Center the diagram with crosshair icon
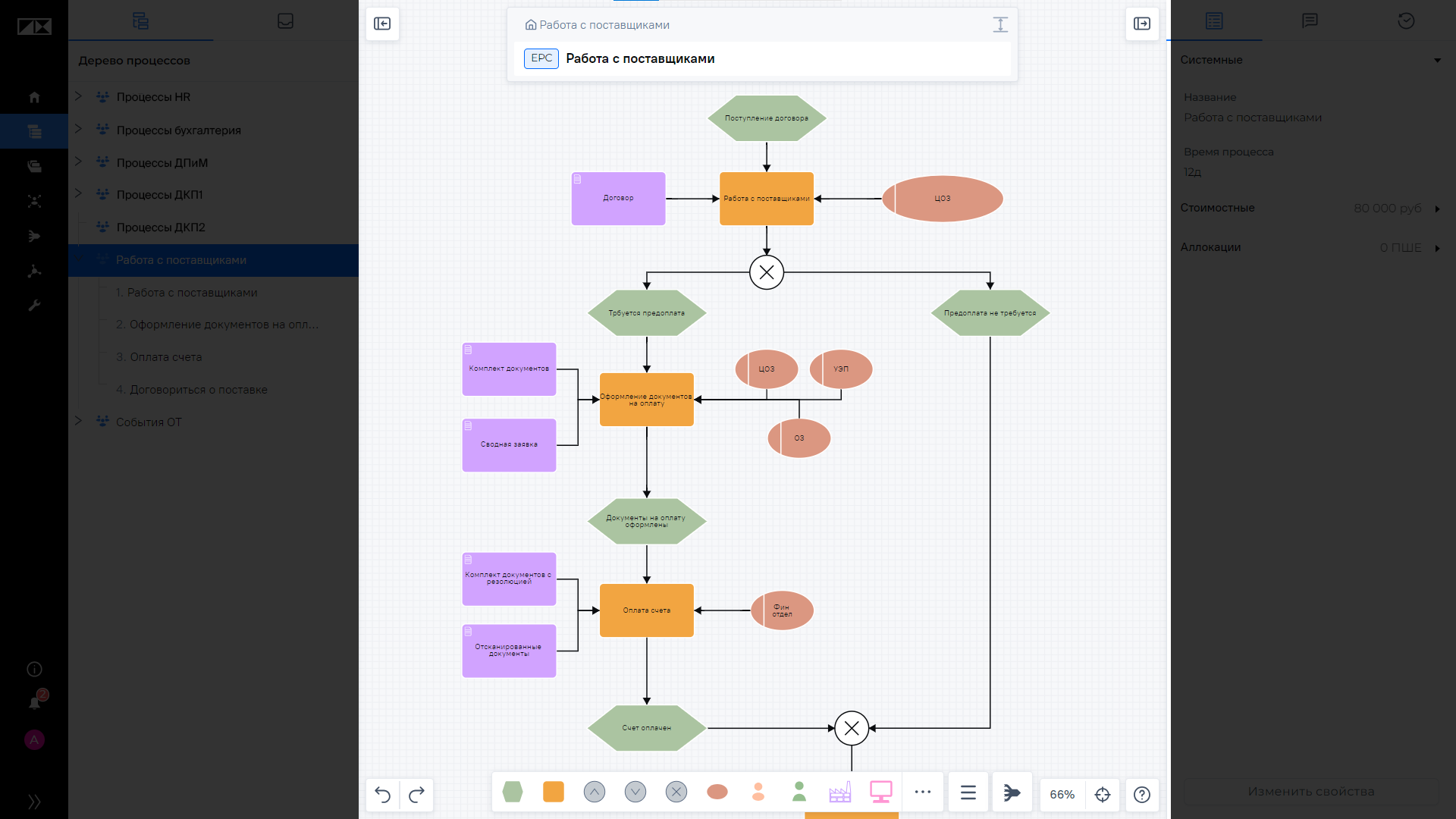This screenshot has height=819, width=1456. point(1103,795)
